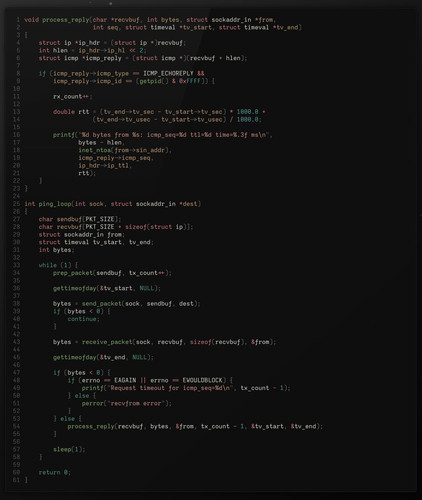Click the 'while (1)' statement

click(x=55, y=265)
